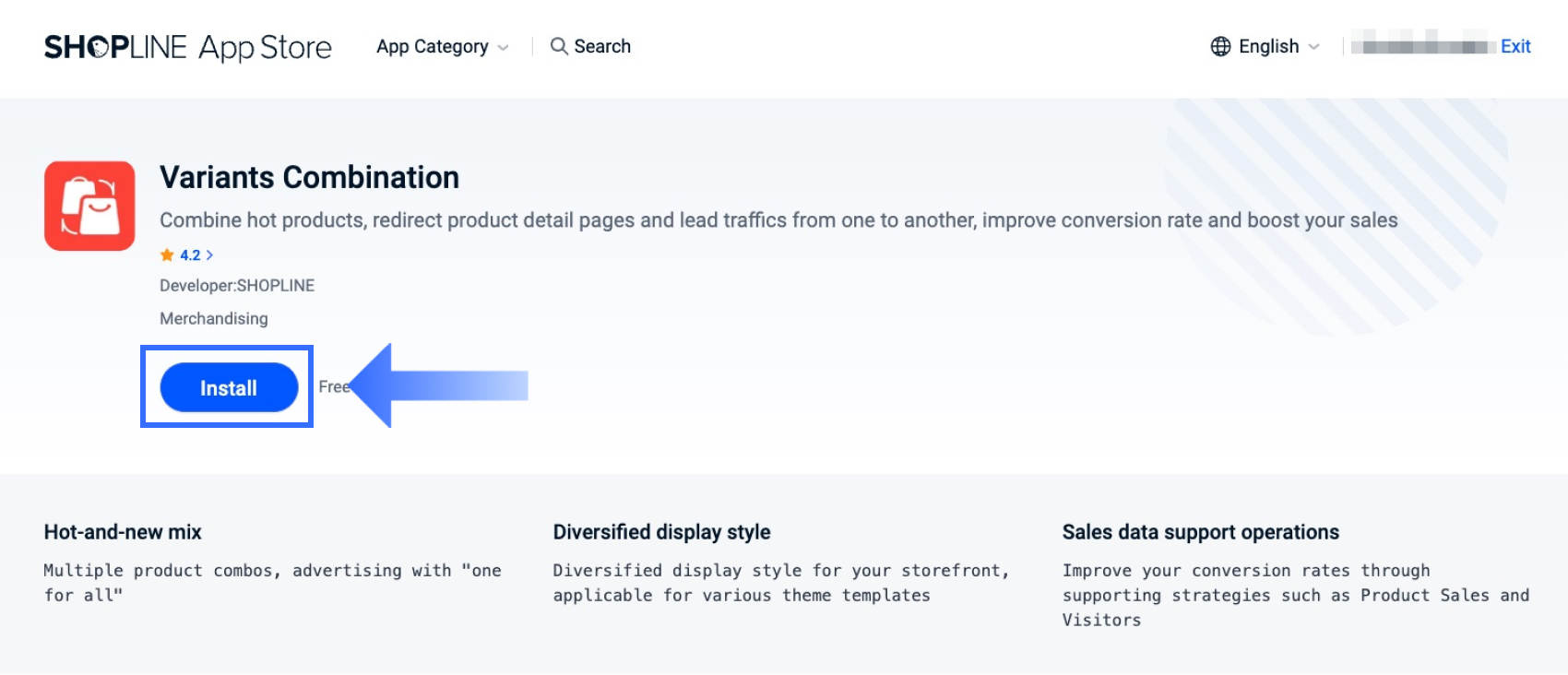The height and width of the screenshot is (675, 1568).
Task: Click the chevron beside App Category
Action: (x=503, y=48)
